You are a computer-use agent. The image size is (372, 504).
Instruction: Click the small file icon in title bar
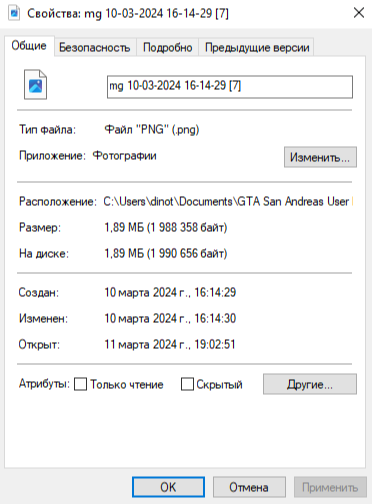14,13
